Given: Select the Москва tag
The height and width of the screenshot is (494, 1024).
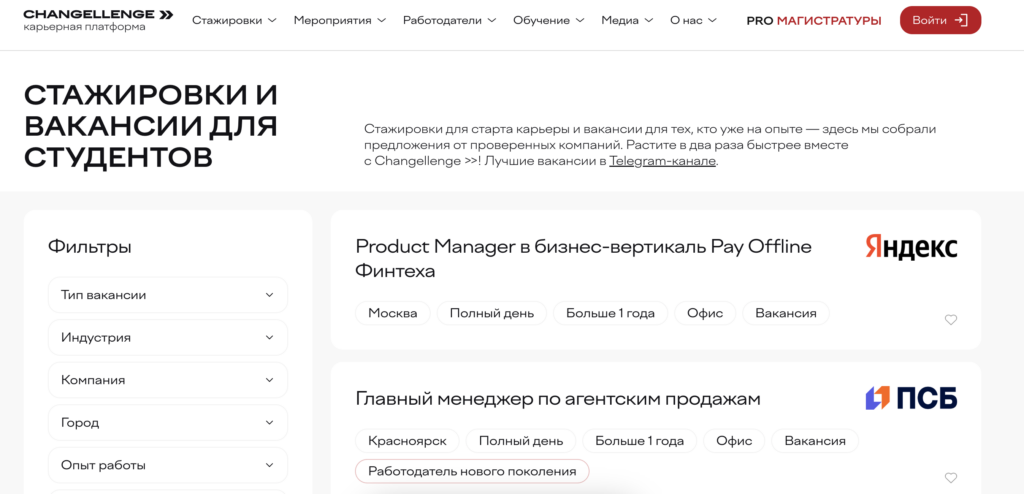Looking at the screenshot, I should (392, 313).
